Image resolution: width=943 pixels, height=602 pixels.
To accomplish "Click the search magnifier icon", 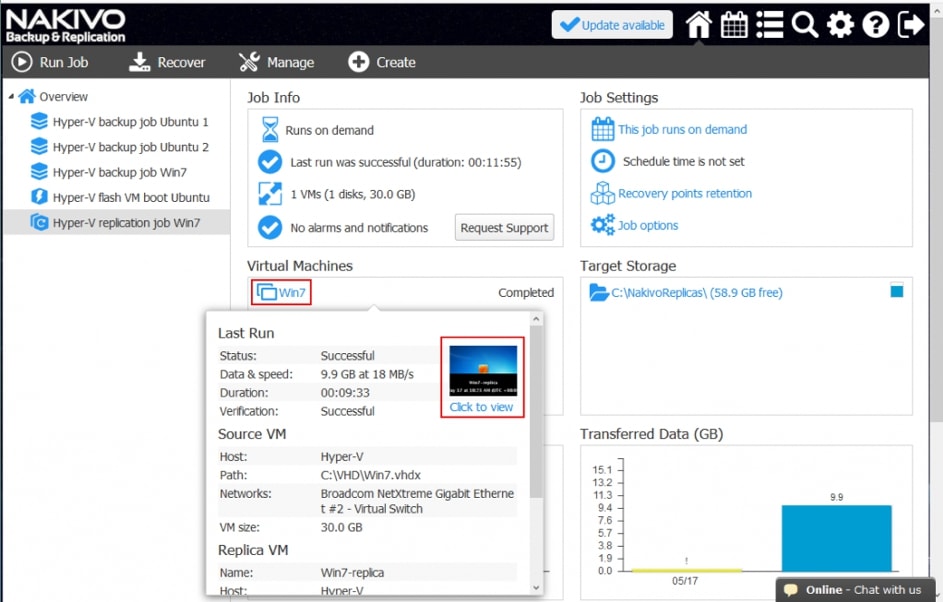I will pyautogui.click(x=805, y=25).
